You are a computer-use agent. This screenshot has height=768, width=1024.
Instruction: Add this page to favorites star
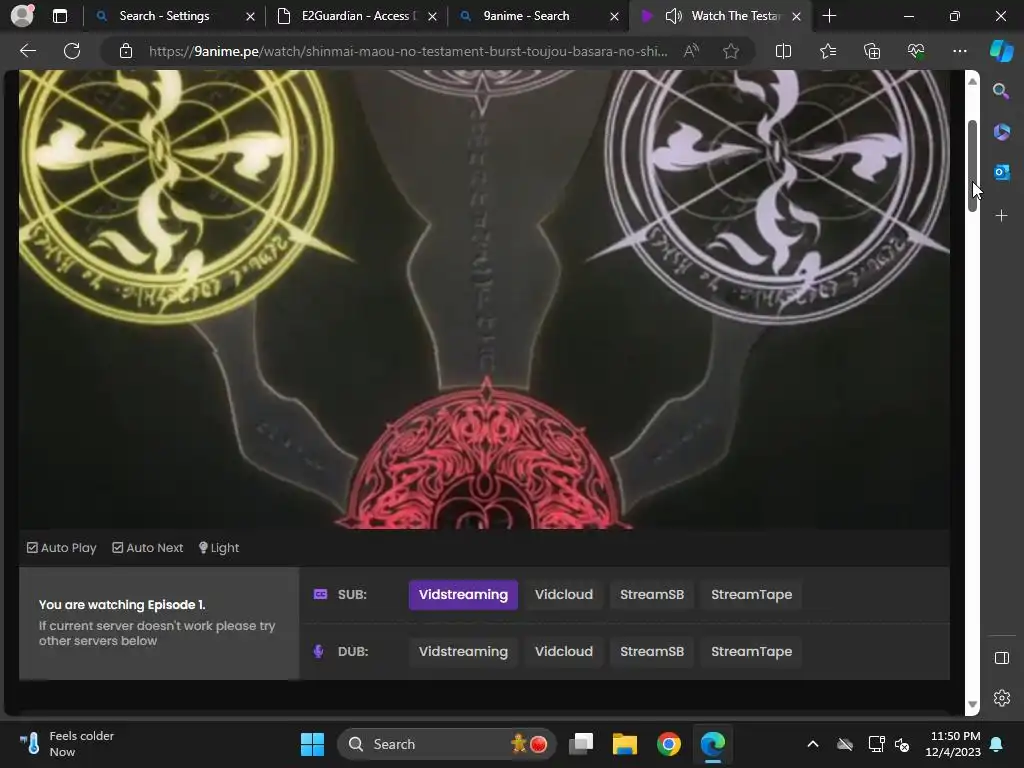coord(731,51)
